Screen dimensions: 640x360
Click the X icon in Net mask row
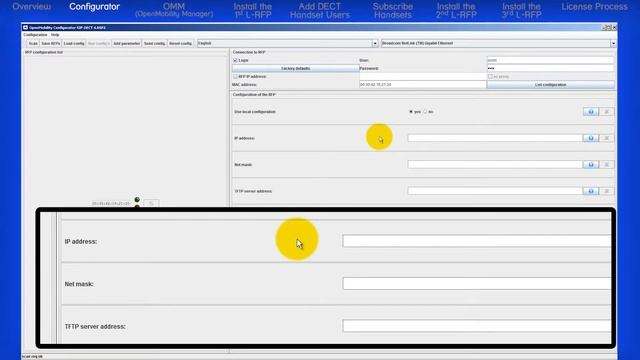607,164
